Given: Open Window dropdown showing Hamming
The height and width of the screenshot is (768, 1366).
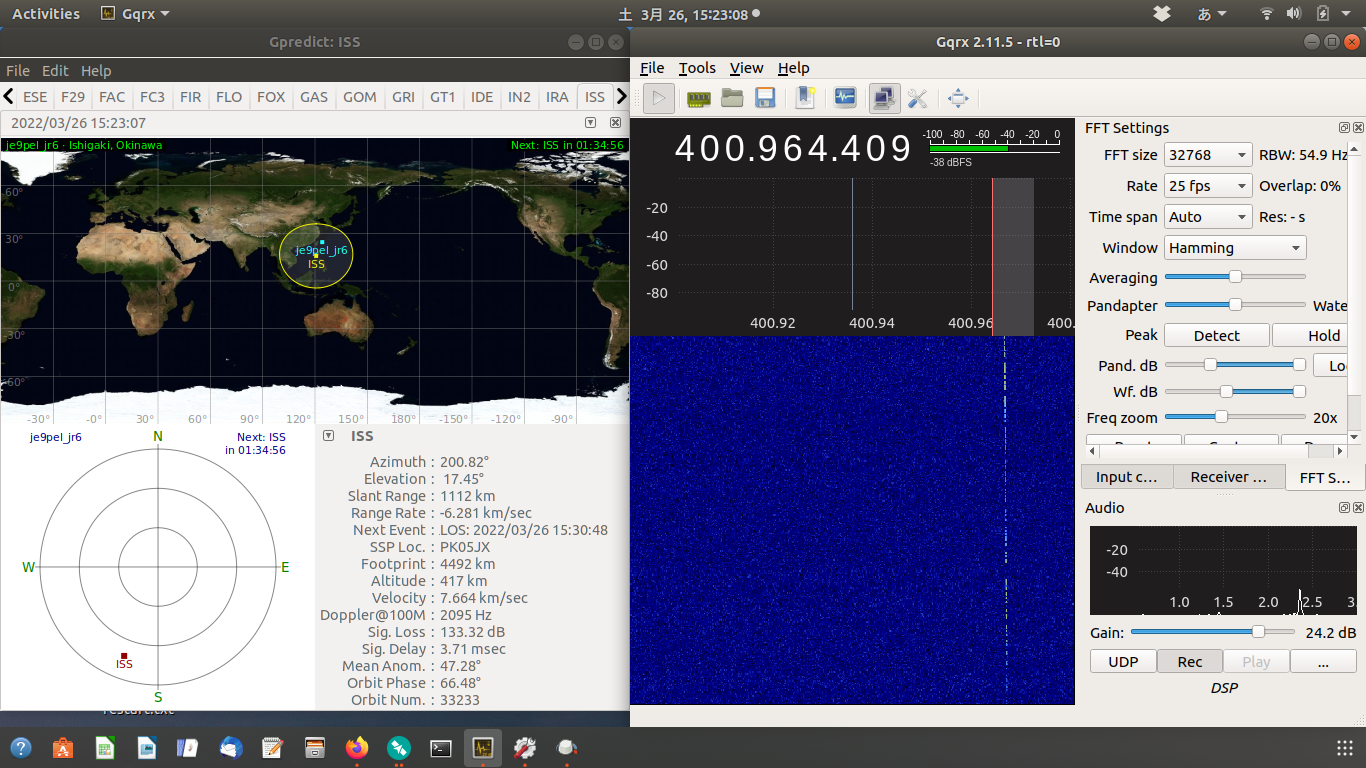Looking at the screenshot, I should (x=1235, y=248).
